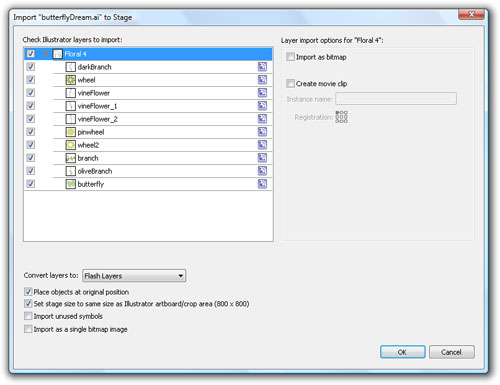500x385 pixels.
Task: Click the movie clip icon on vineFlower_1 row
Action: pos(262,106)
